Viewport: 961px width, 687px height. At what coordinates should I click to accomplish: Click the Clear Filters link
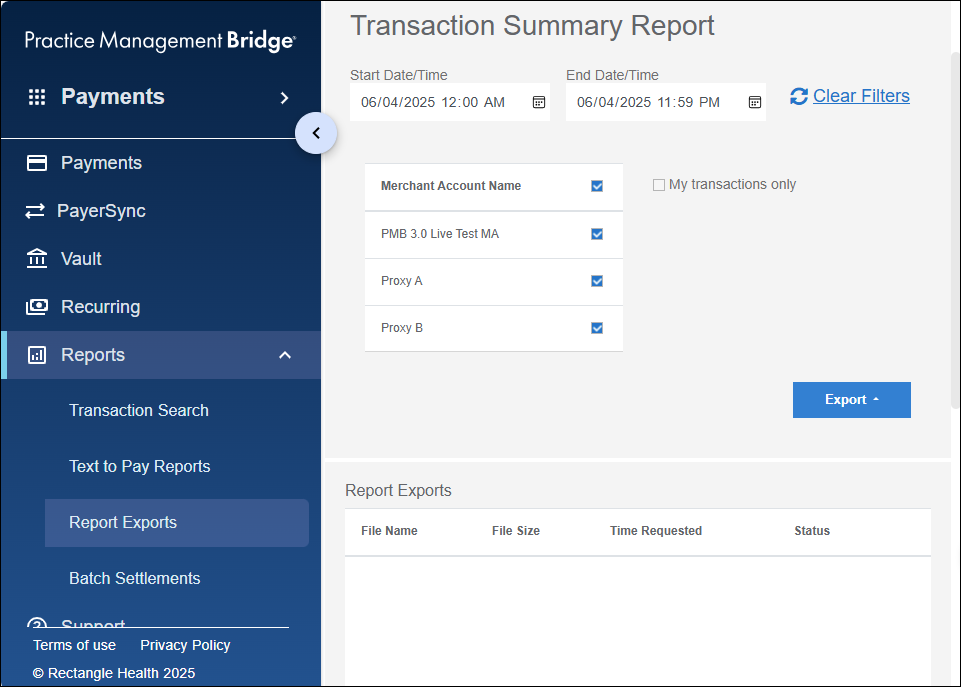[x=861, y=95]
